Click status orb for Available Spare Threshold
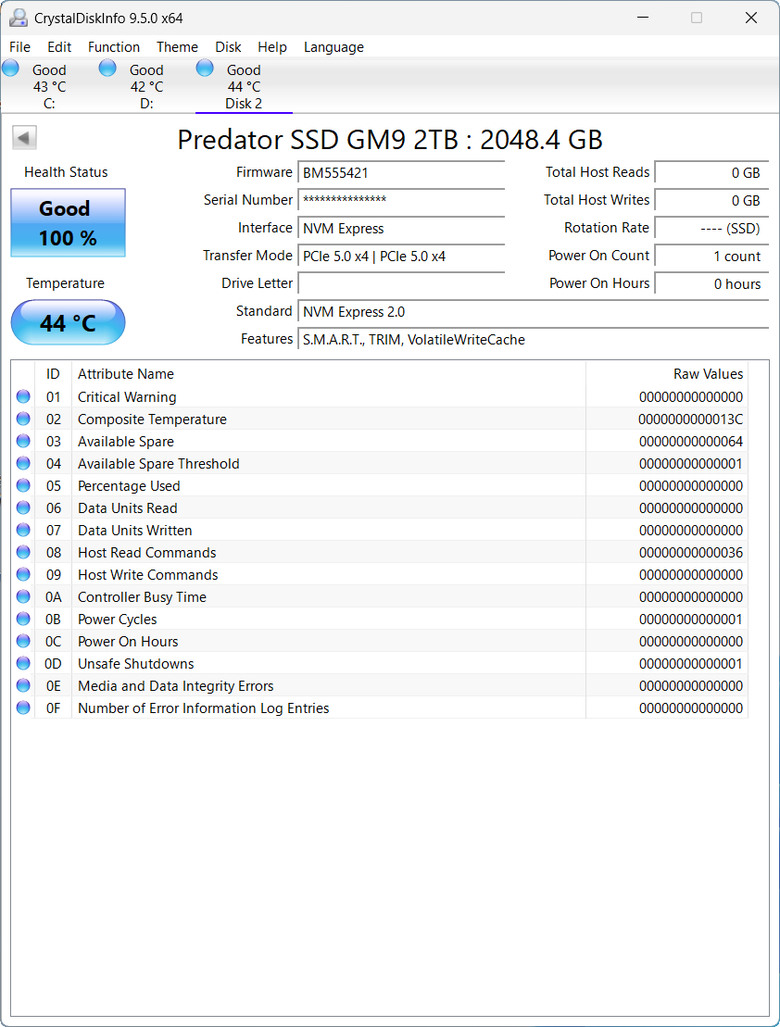Viewport: 780px width, 1027px height. tap(24, 463)
